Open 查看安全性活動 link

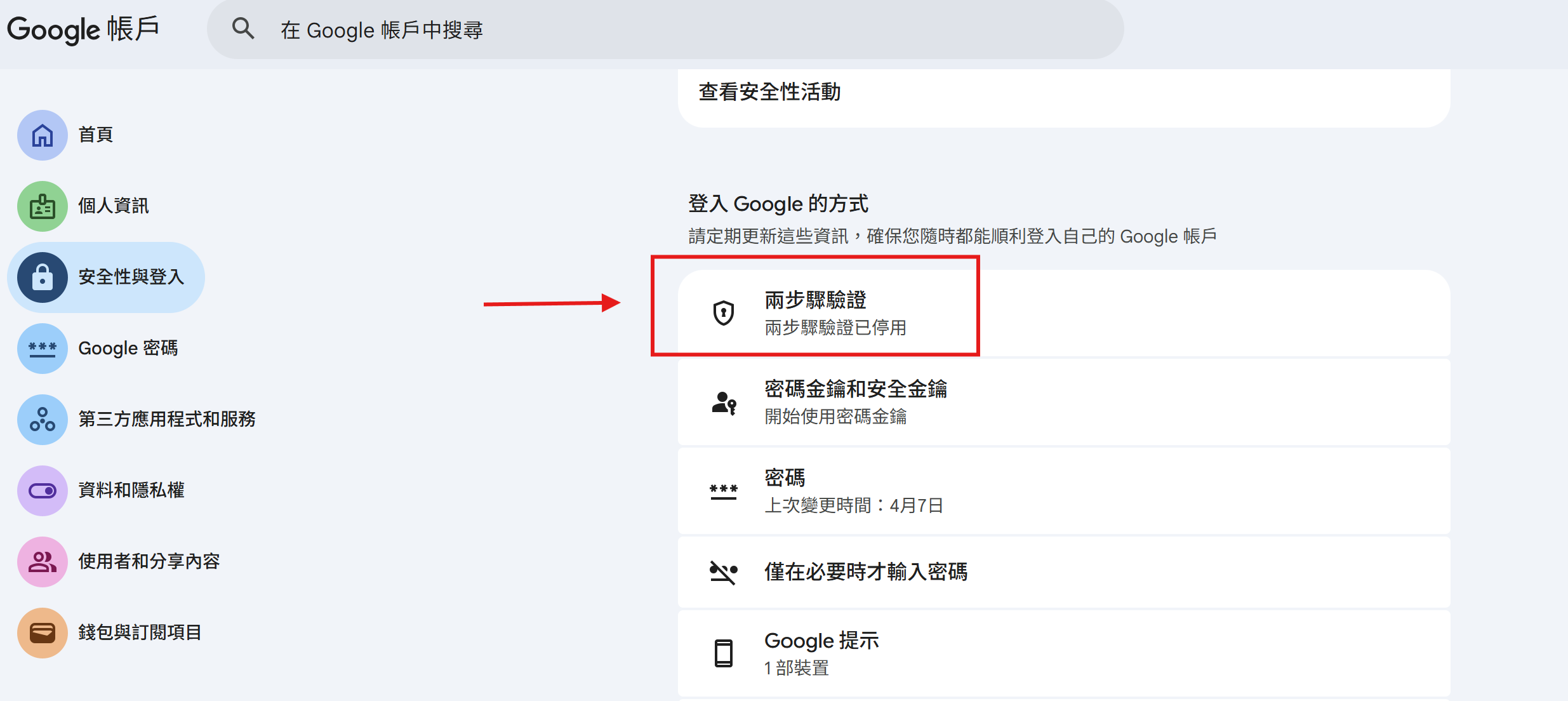[769, 93]
